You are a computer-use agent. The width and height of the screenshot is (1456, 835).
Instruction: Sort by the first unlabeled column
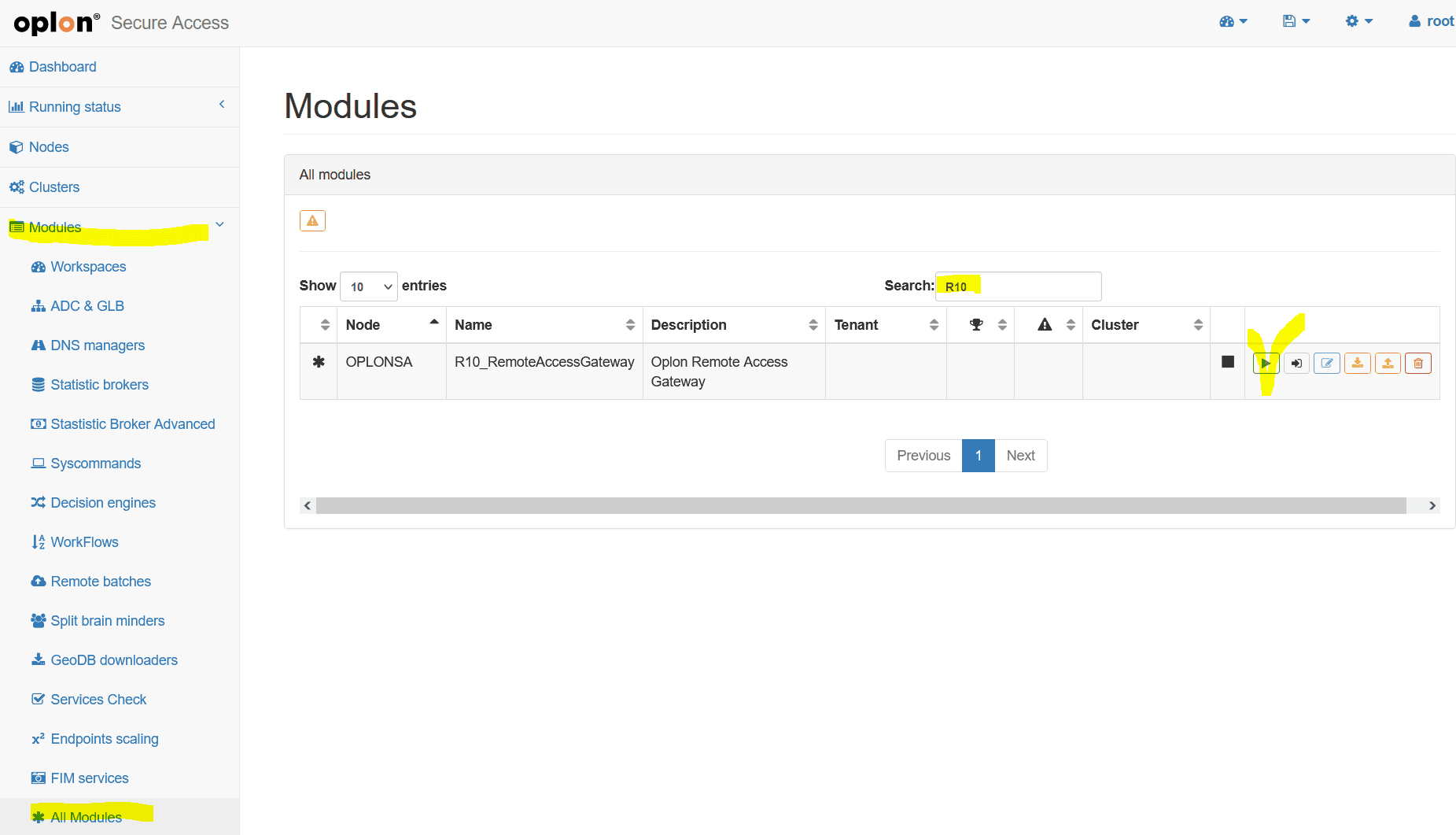(319, 325)
